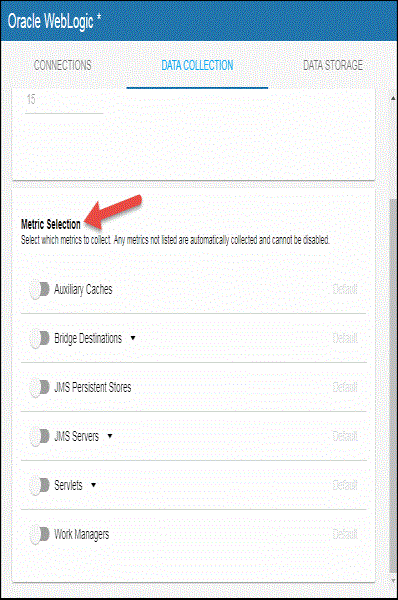The height and width of the screenshot is (600, 398).
Task: Toggle the JMS Persistent Stores switch
Action: click(x=39, y=388)
